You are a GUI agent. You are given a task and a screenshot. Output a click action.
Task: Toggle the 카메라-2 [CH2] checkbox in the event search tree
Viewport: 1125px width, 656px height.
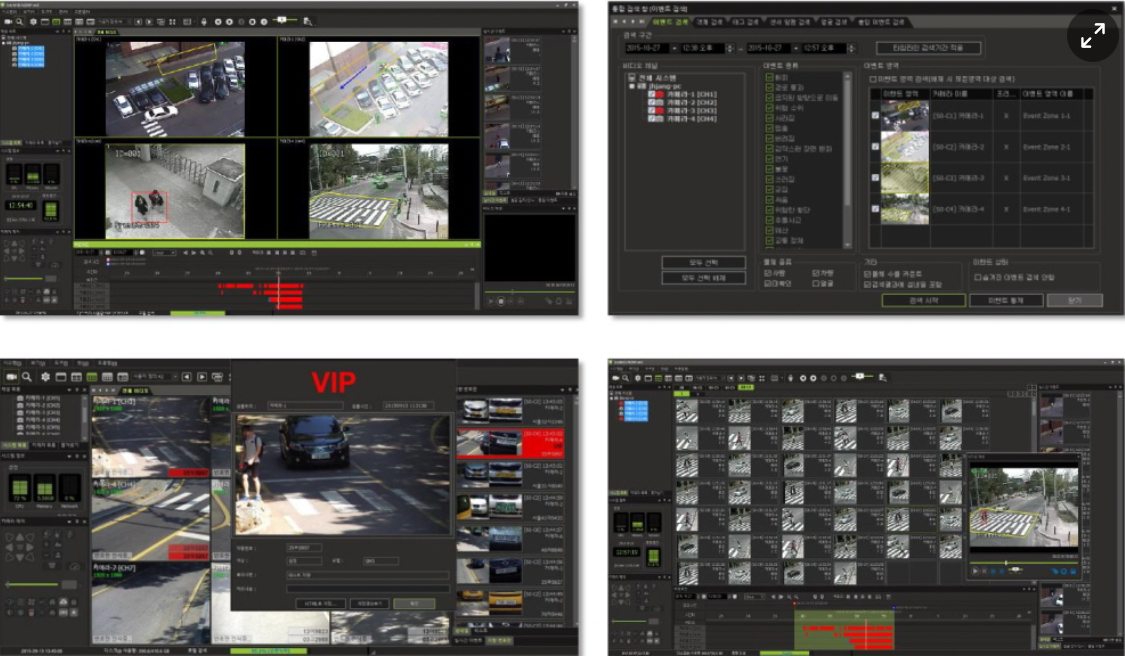651,102
